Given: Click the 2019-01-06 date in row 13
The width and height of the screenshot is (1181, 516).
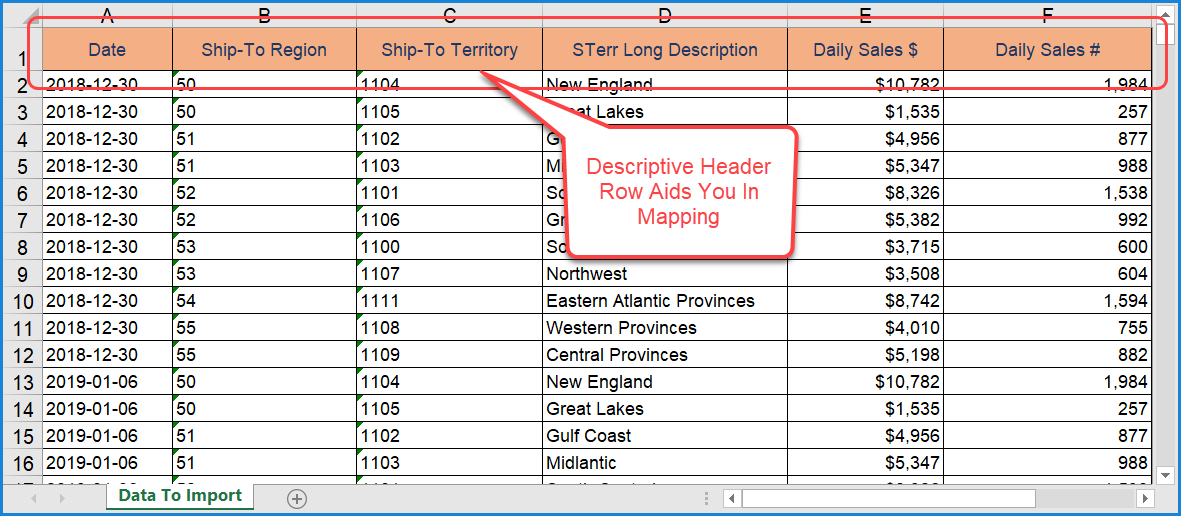Looking at the screenshot, I should point(107,382).
